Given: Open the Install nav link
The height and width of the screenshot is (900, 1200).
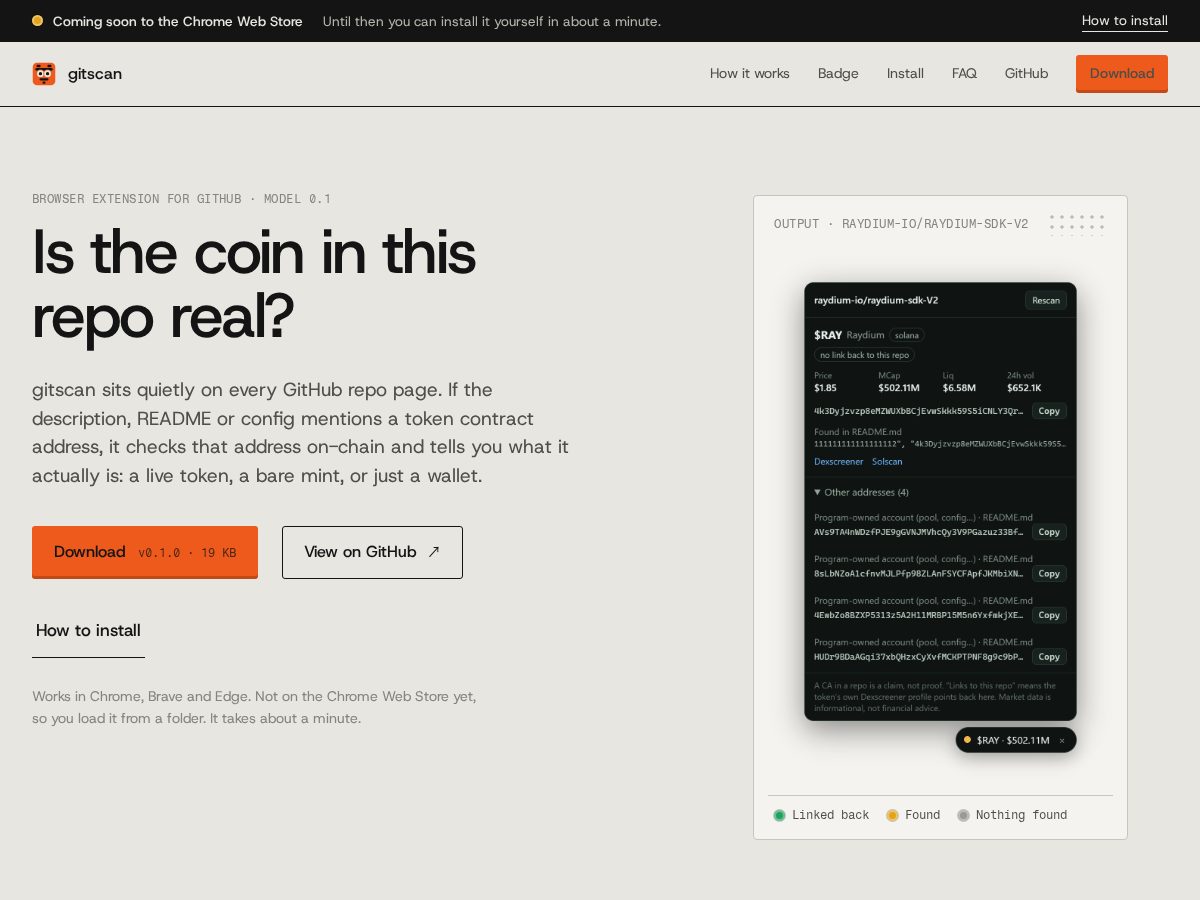Looking at the screenshot, I should 905,74.
